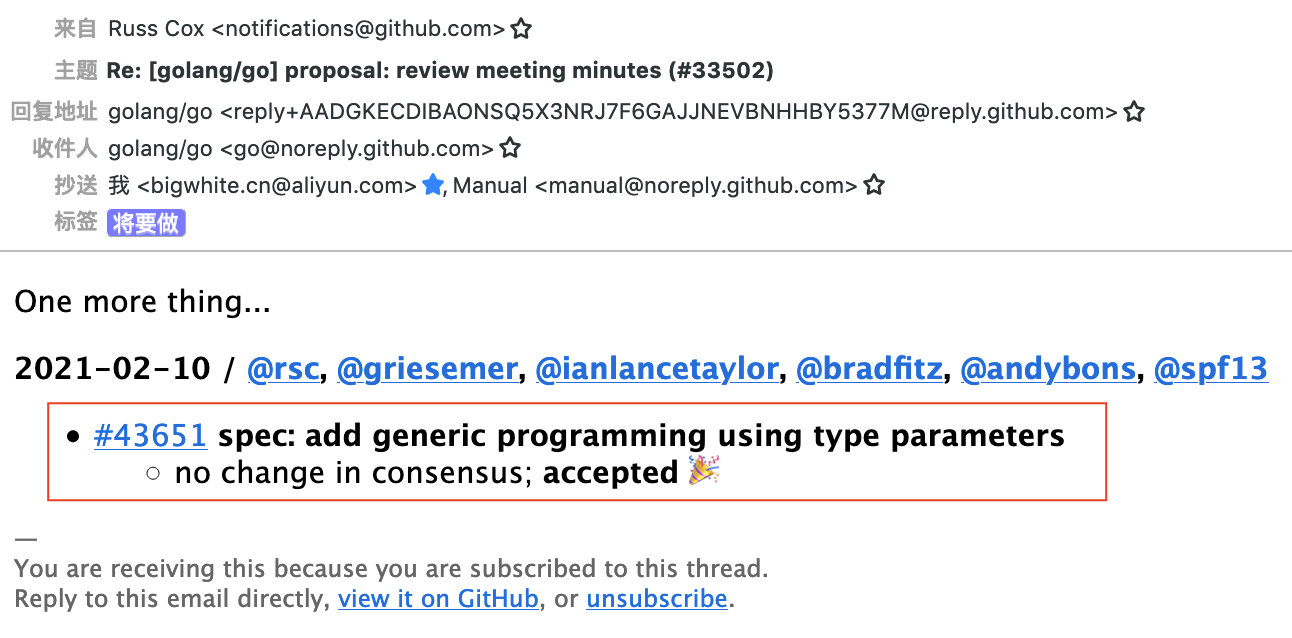Click blue star next to bigwhite.cn@aliyun.com
Screen dimensions: 1292x638
pos(433,185)
